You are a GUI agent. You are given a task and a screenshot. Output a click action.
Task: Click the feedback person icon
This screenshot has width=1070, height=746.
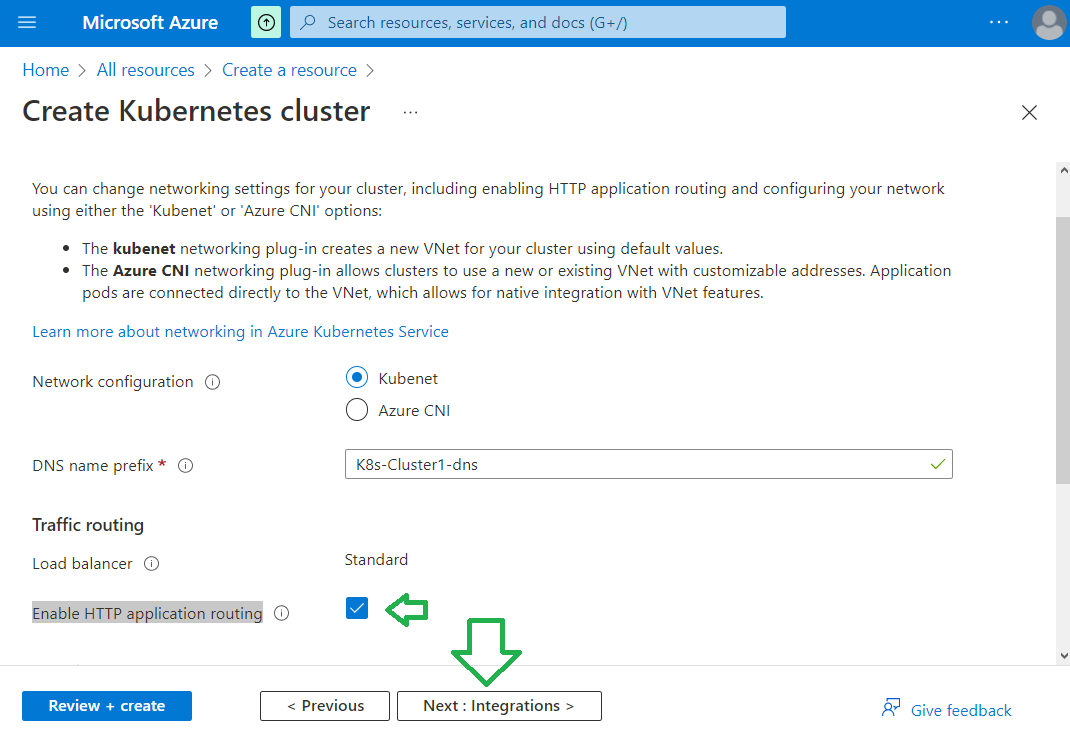(x=891, y=708)
